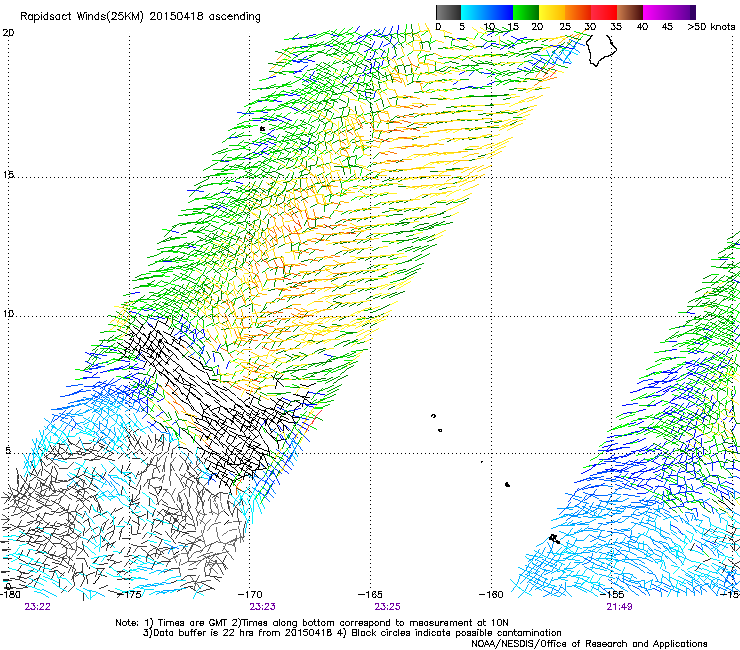Click the gray 0-5 knots legend swatch
The height and width of the screenshot is (650, 740).
coord(448,12)
